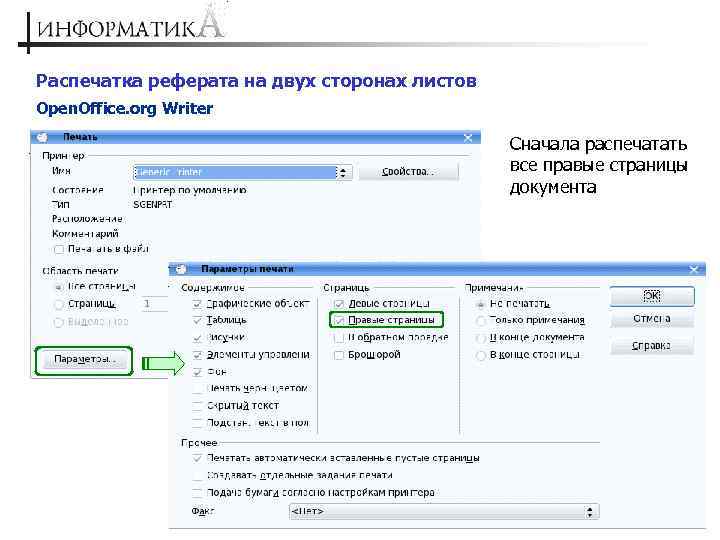Open the Факс dropdown list

[x=444, y=512]
